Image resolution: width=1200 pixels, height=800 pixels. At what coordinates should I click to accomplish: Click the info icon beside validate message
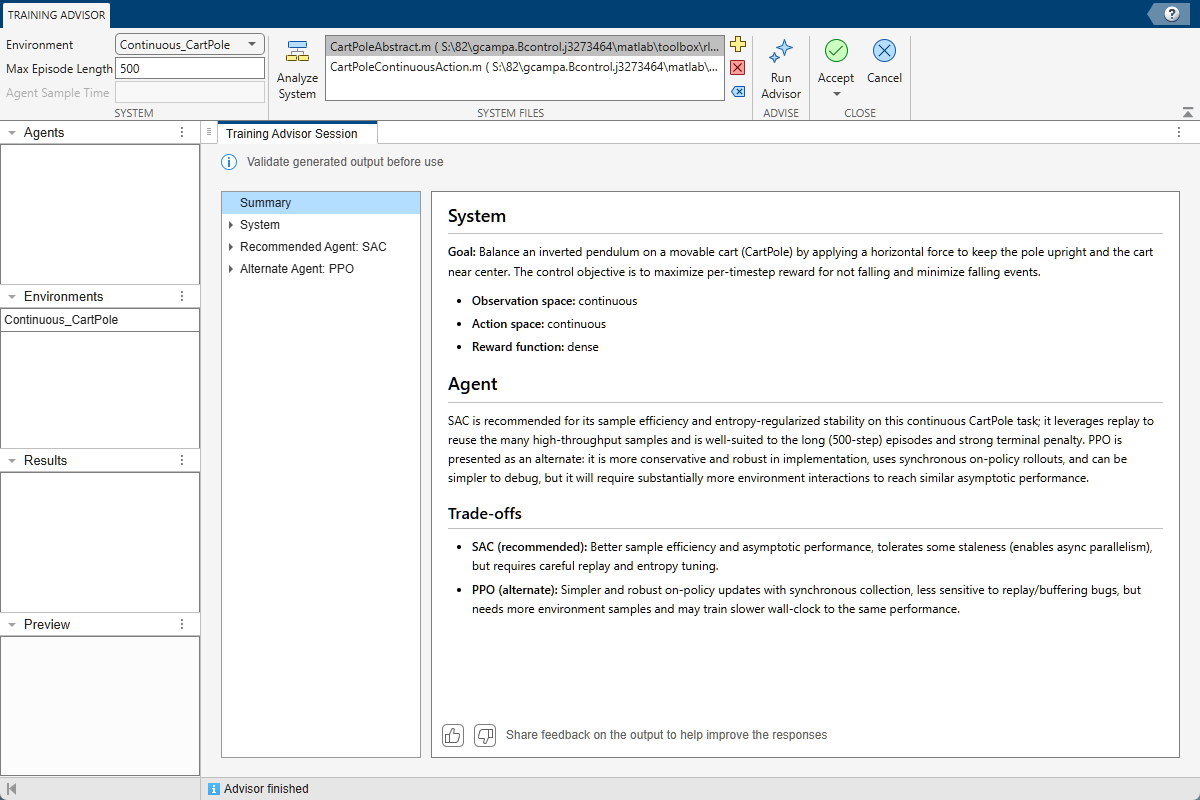[x=229, y=162]
